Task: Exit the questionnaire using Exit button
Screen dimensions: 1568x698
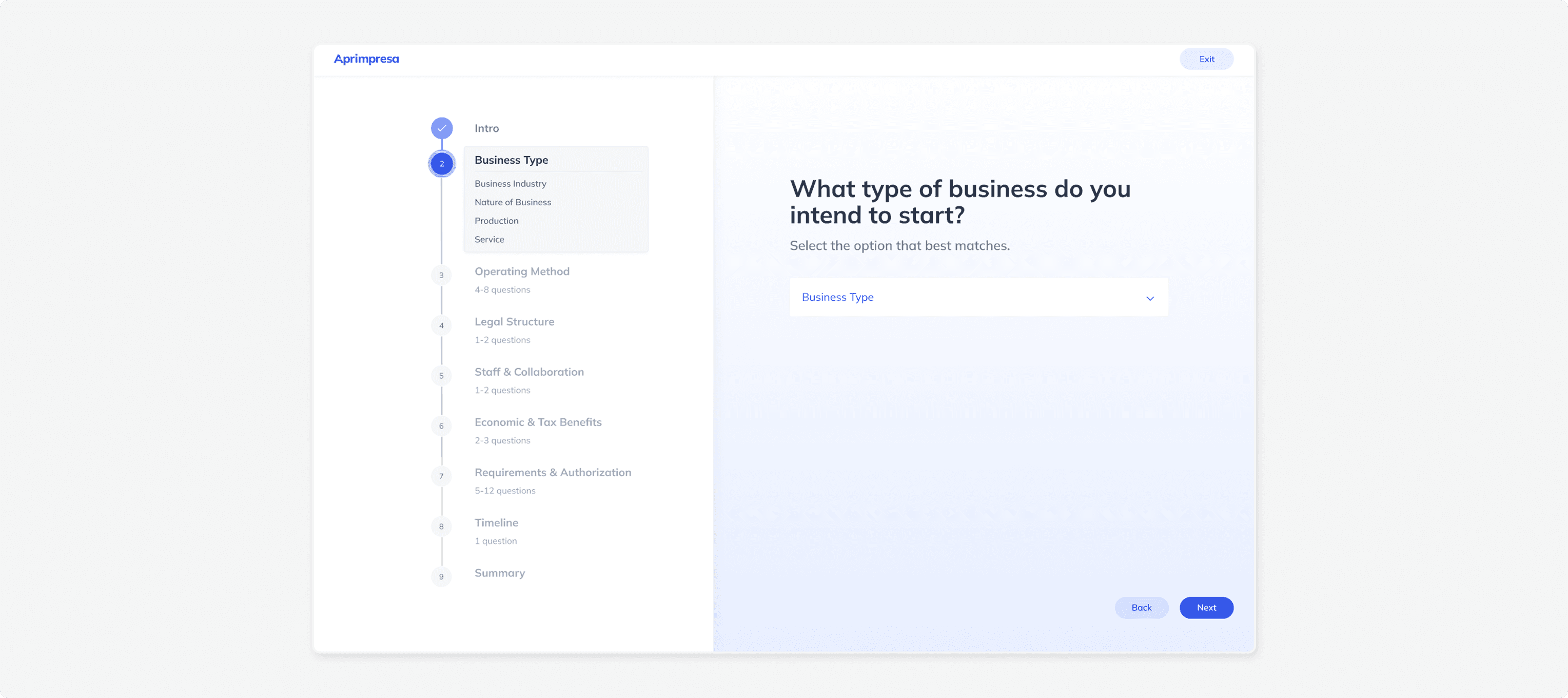Action: [1206, 59]
